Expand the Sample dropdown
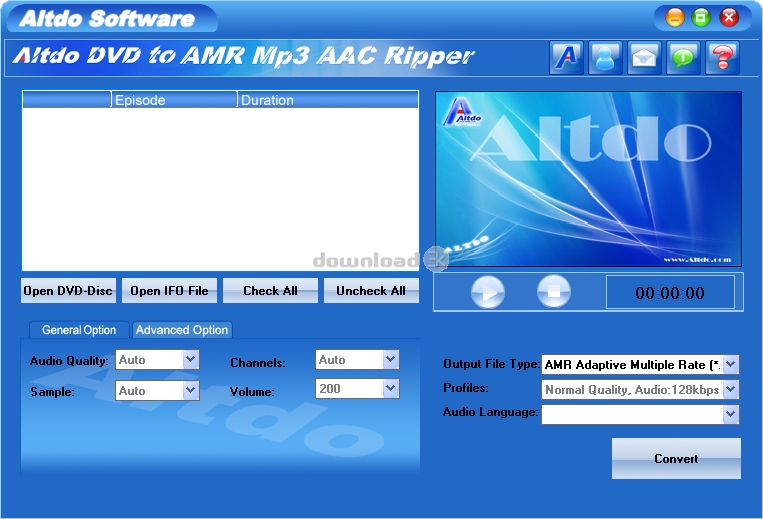This screenshot has height=519, width=763. [191, 391]
